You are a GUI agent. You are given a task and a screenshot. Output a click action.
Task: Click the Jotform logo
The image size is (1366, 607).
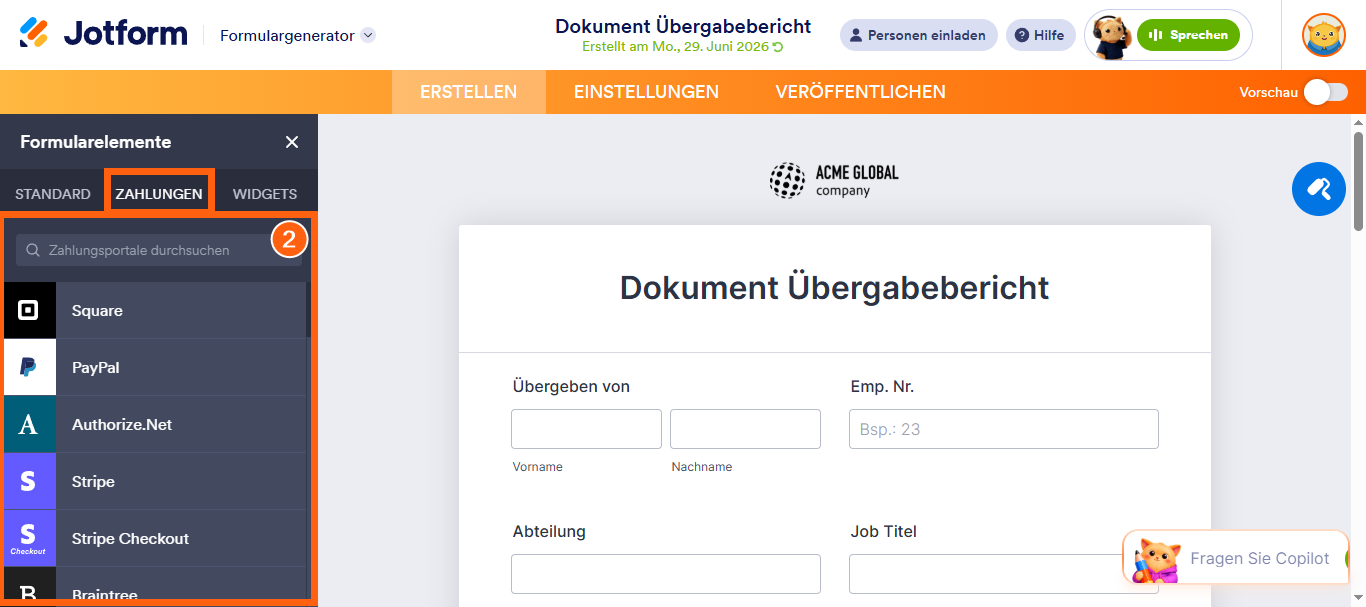pyautogui.click(x=103, y=34)
